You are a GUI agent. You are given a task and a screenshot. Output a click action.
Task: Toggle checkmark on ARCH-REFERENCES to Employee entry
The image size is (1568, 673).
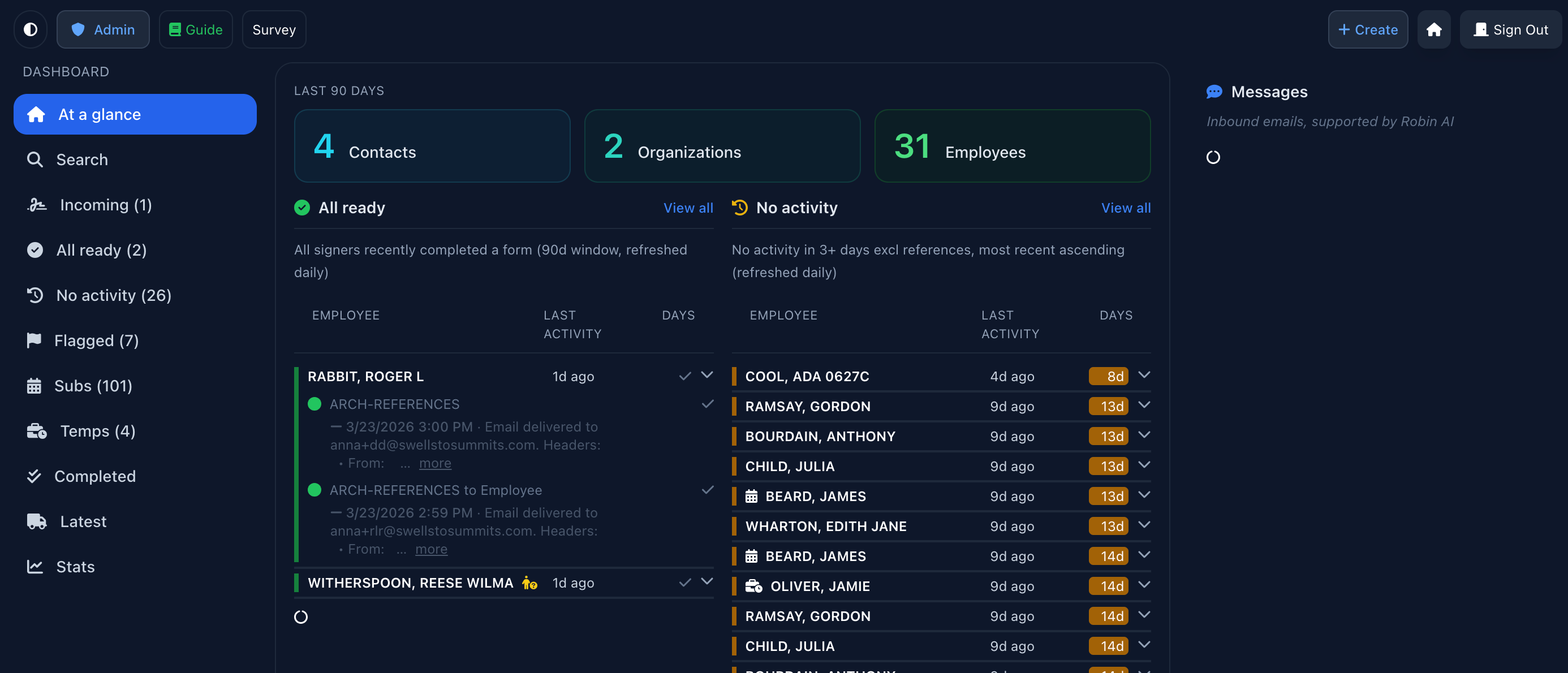click(707, 490)
